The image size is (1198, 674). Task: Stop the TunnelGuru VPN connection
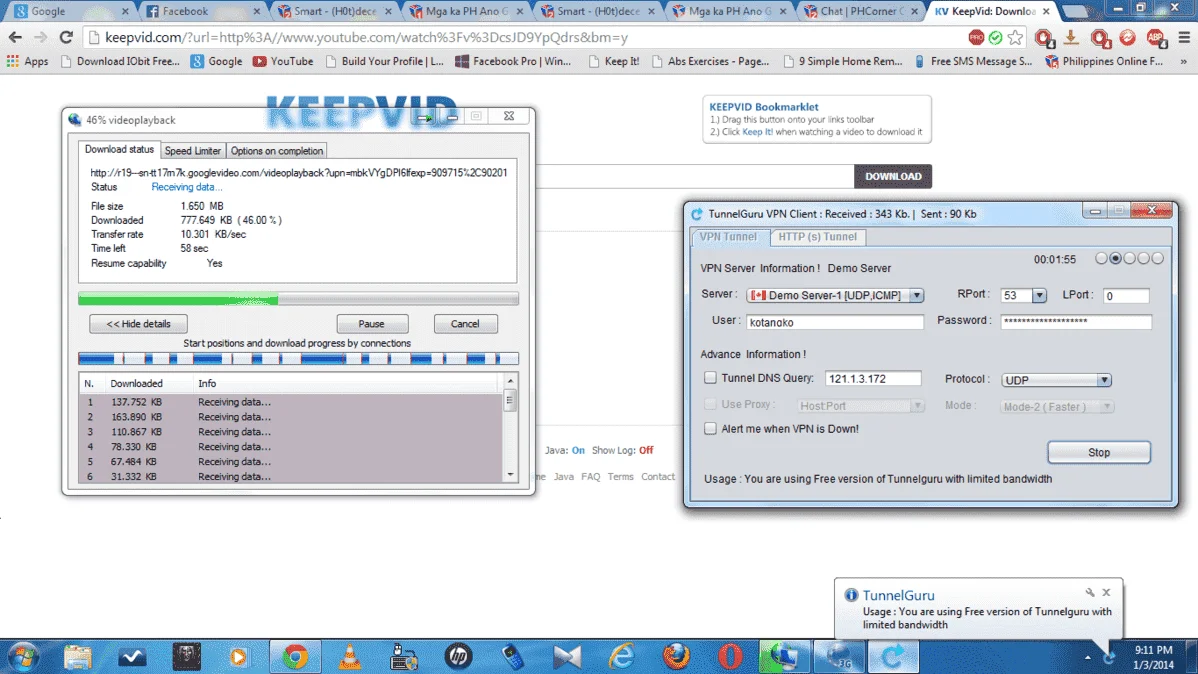click(1099, 452)
